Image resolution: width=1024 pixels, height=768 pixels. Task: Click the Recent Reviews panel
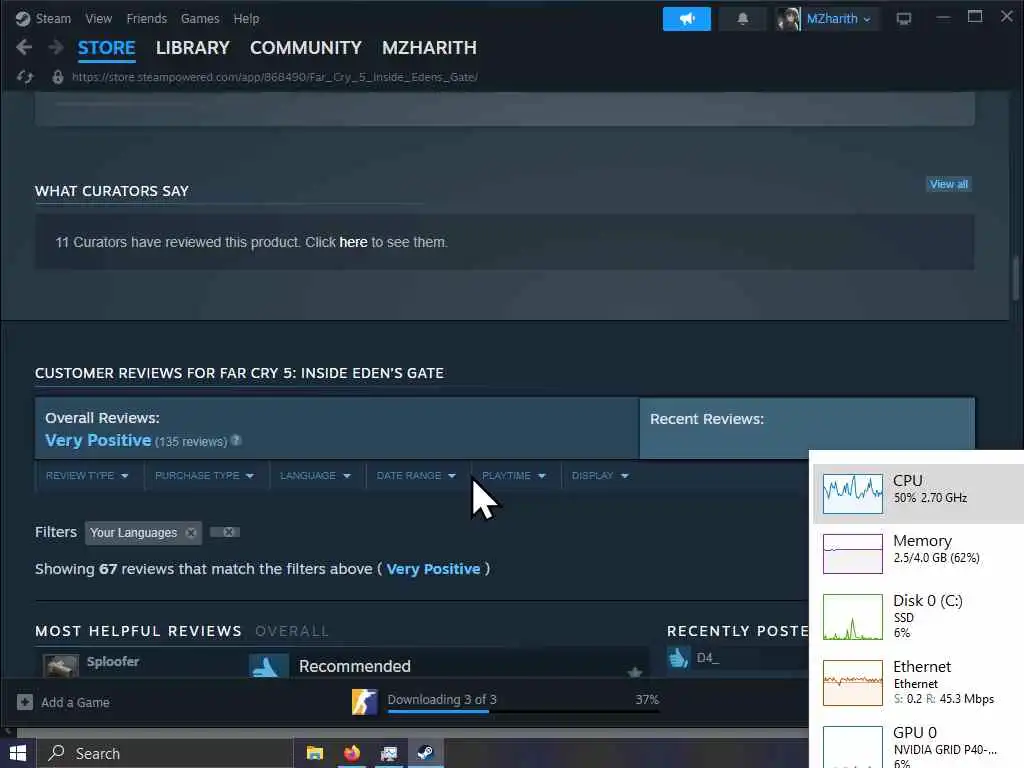(807, 428)
